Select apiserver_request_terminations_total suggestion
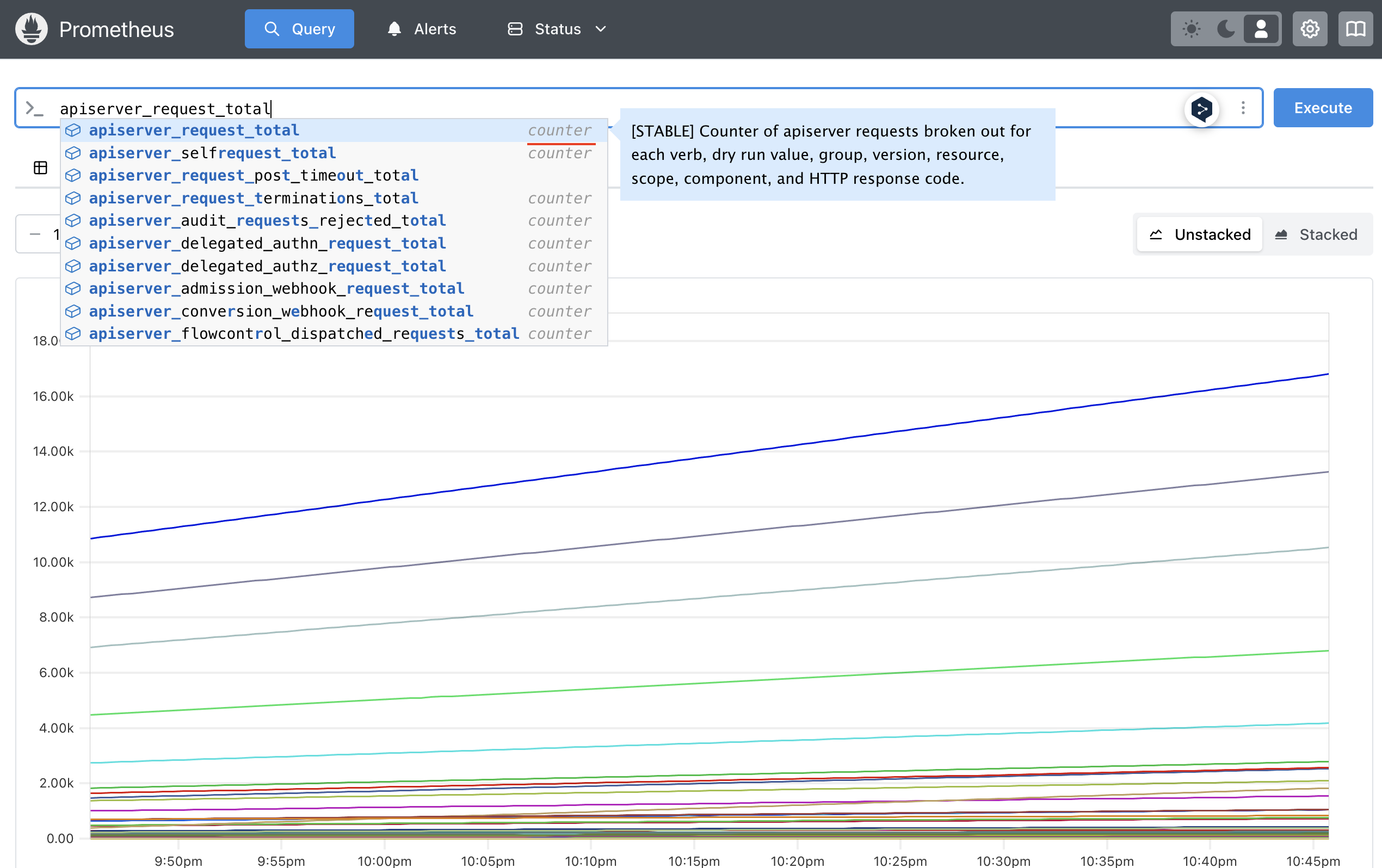 (334, 198)
